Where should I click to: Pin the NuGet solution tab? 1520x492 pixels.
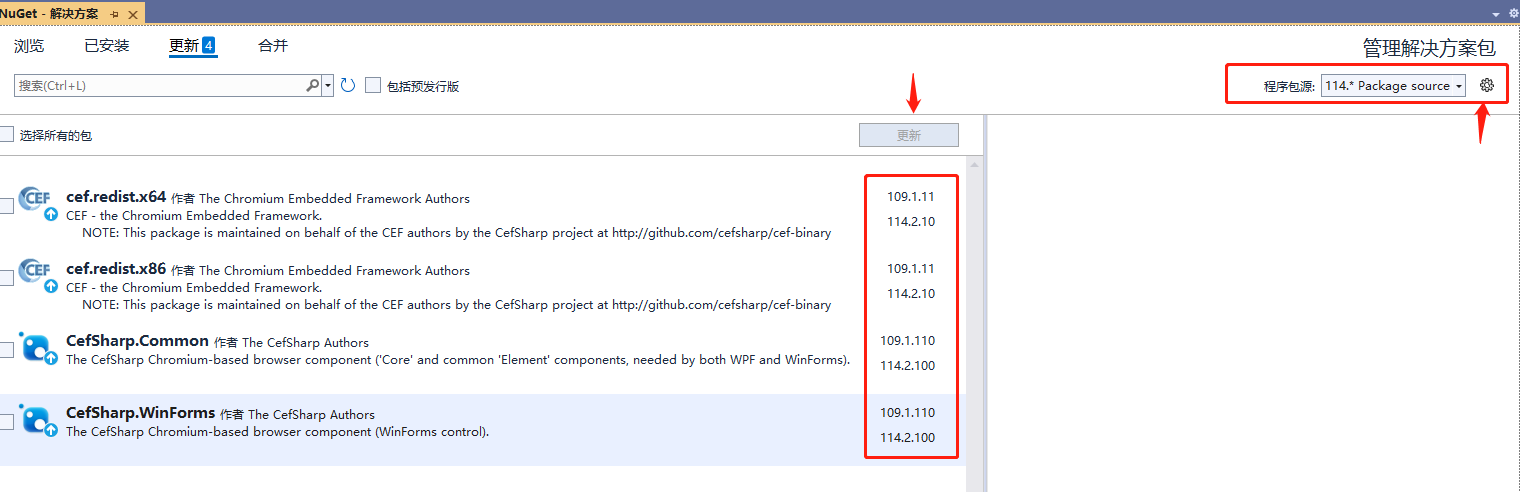pyautogui.click(x=116, y=13)
